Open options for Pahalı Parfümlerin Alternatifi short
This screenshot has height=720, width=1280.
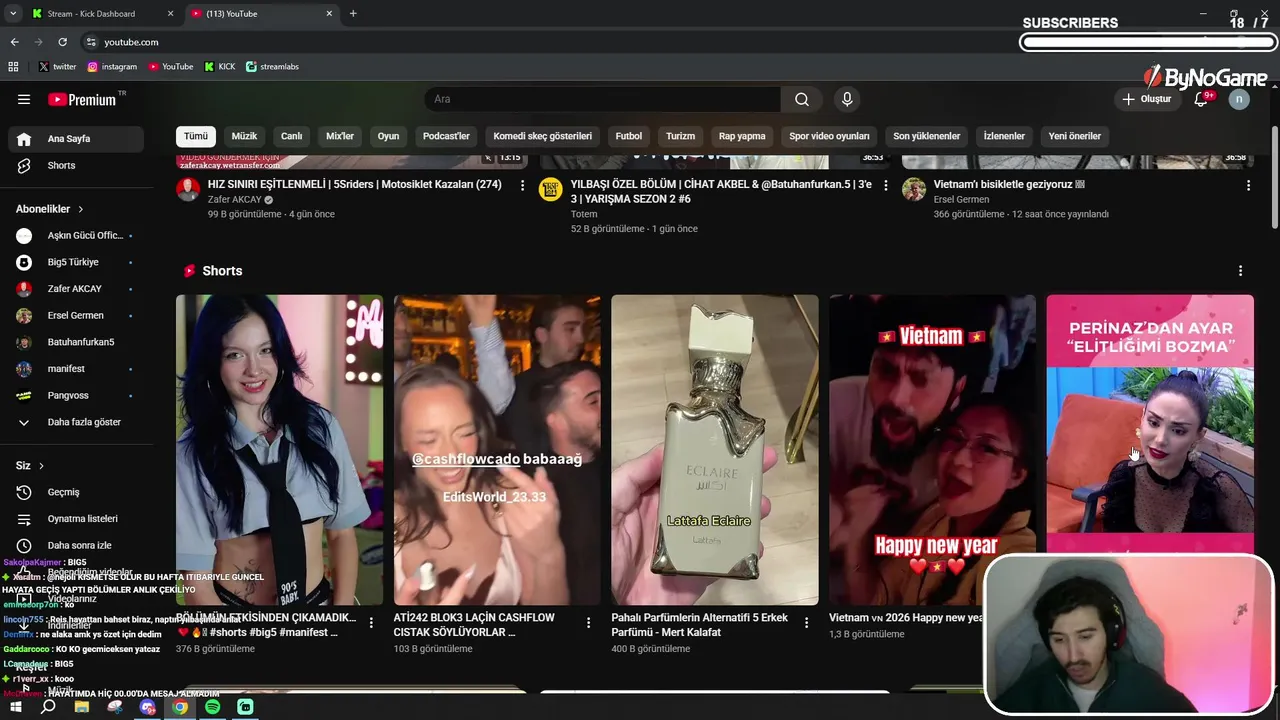click(x=806, y=622)
